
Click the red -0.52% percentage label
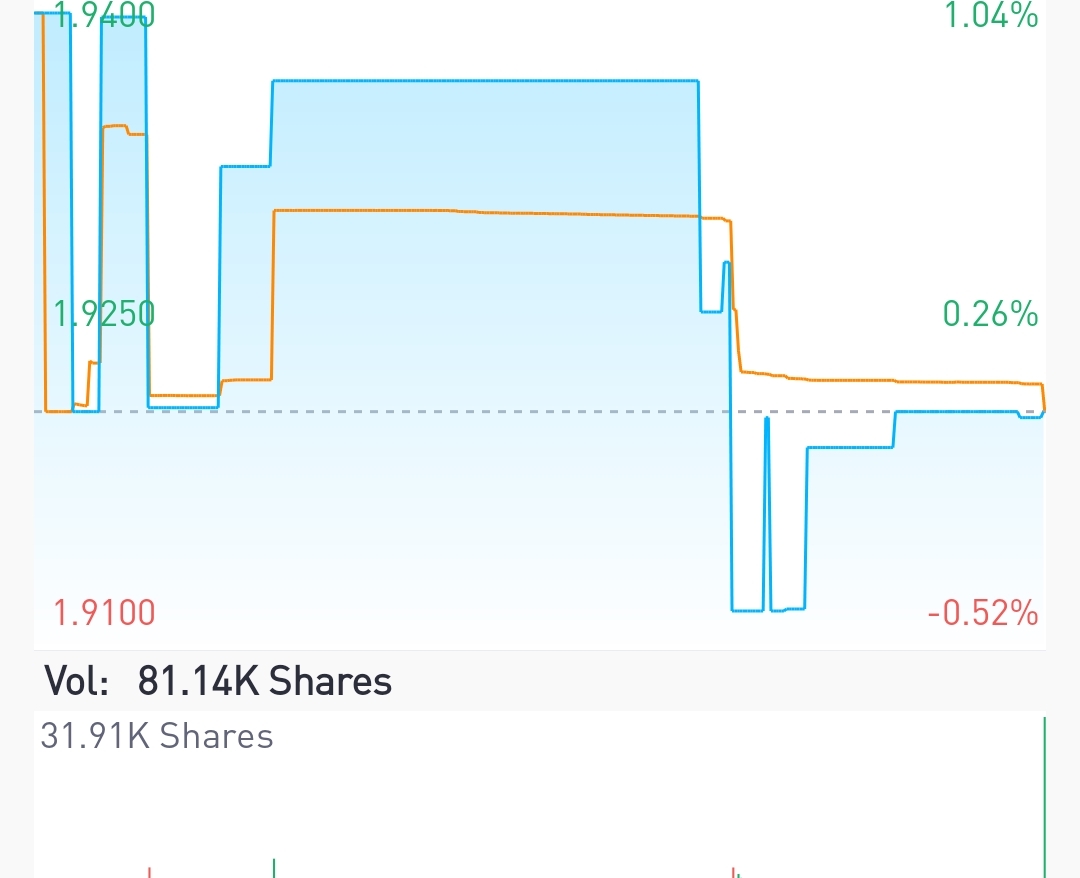tap(983, 612)
